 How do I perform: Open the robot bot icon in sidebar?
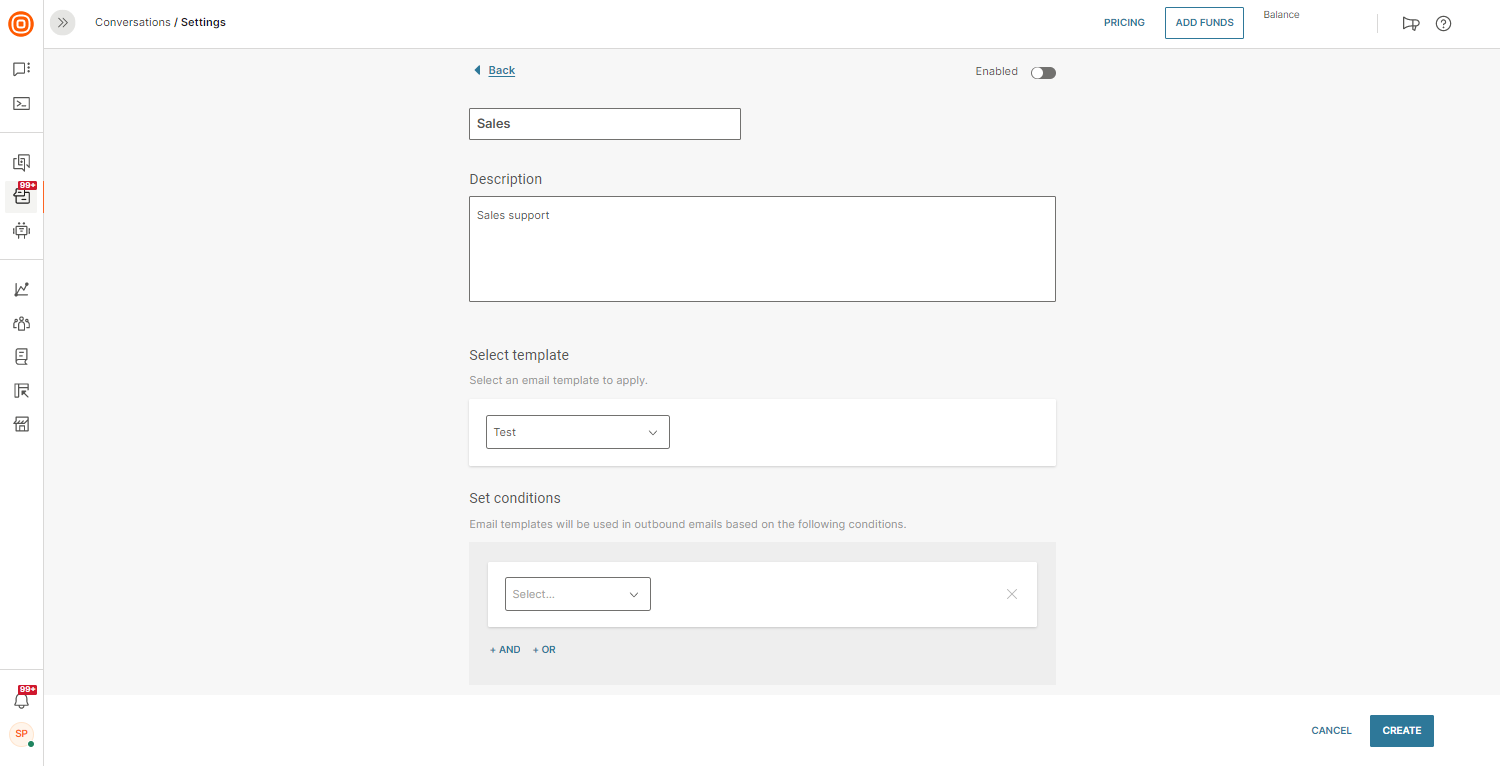21,230
